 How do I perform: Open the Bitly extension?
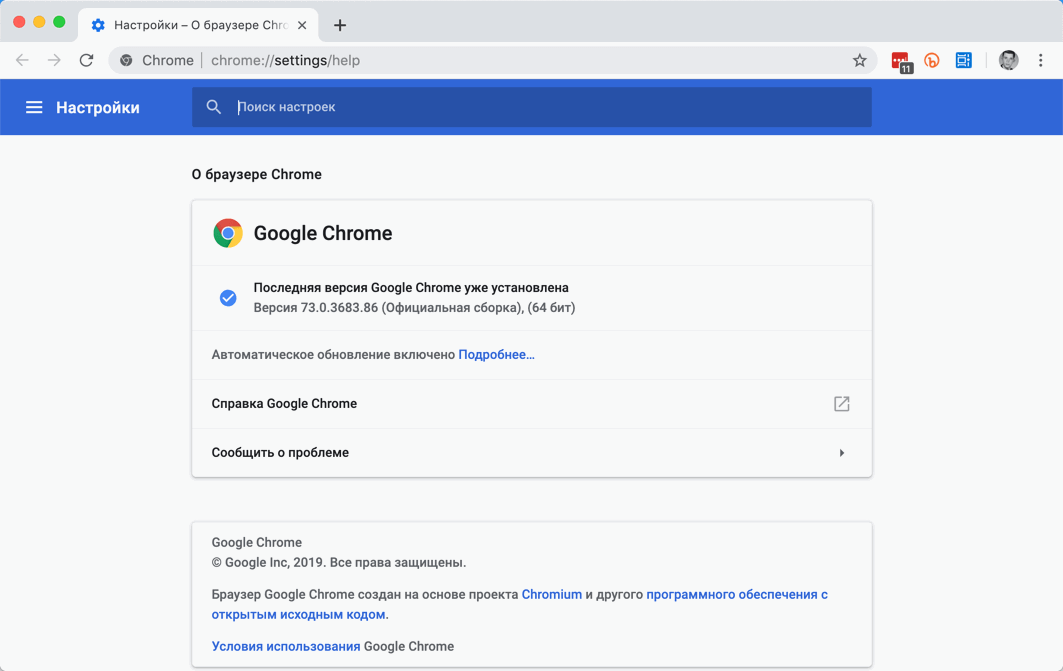[931, 60]
